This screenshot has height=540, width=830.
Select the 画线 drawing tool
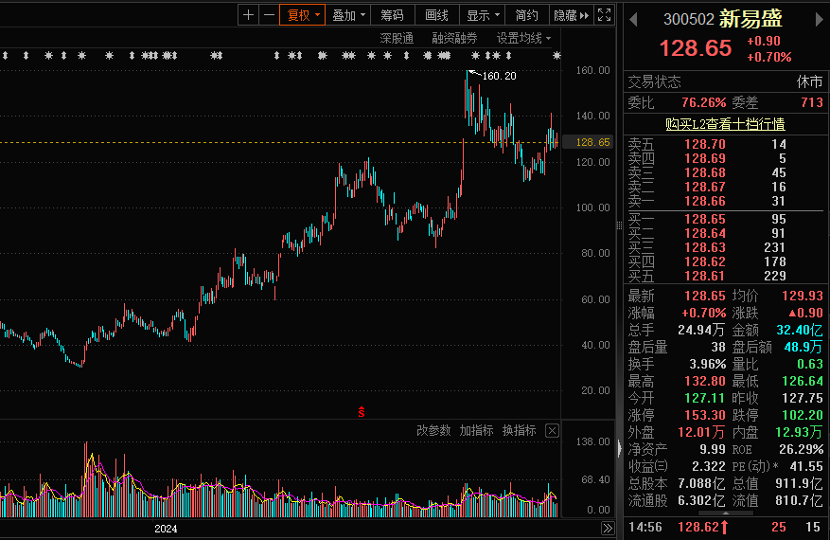pyautogui.click(x=437, y=15)
